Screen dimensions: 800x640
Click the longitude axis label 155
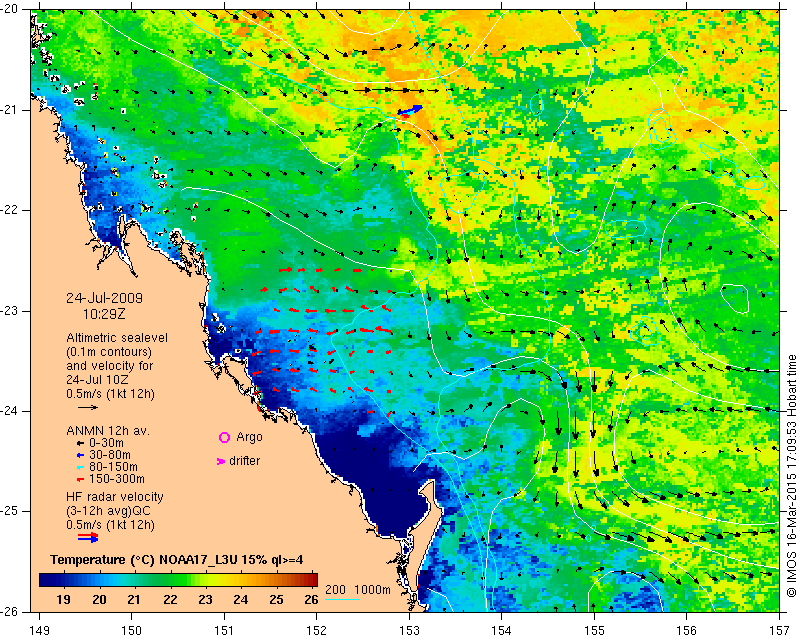[x=594, y=631]
